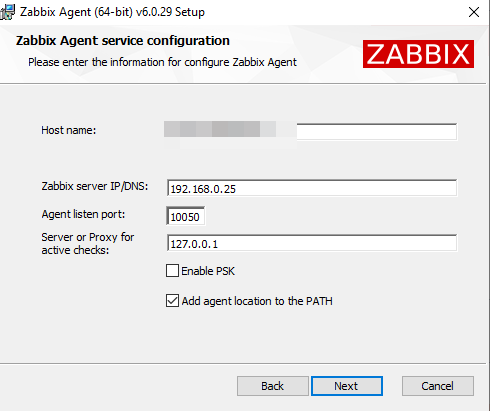The width and height of the screenshot is (491, 411).
Task: Close the Zabbix Agent setup window
Action: click(474, 12)
